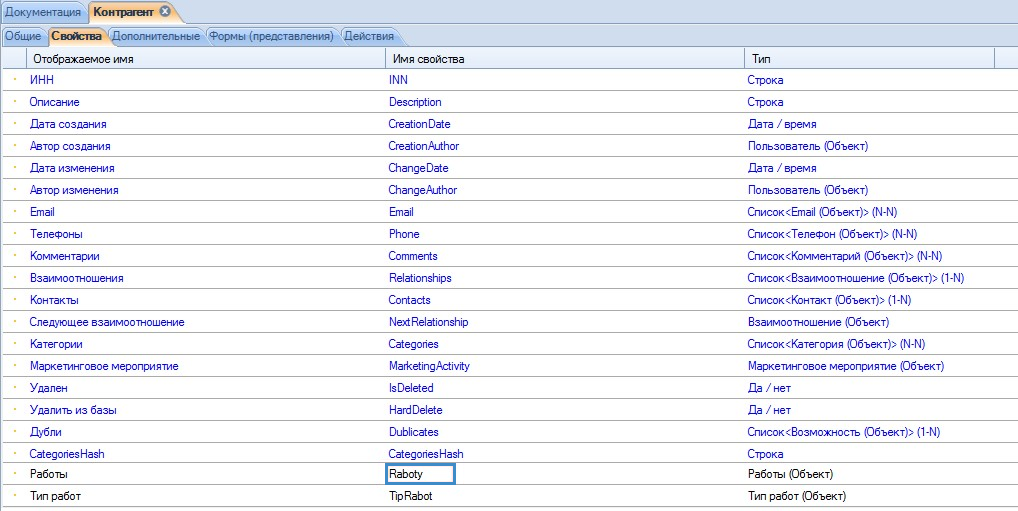
Task: Select the Пользователь (Объект) type for Автор создания
Action: pyautogui.click(x=807, y=146)
